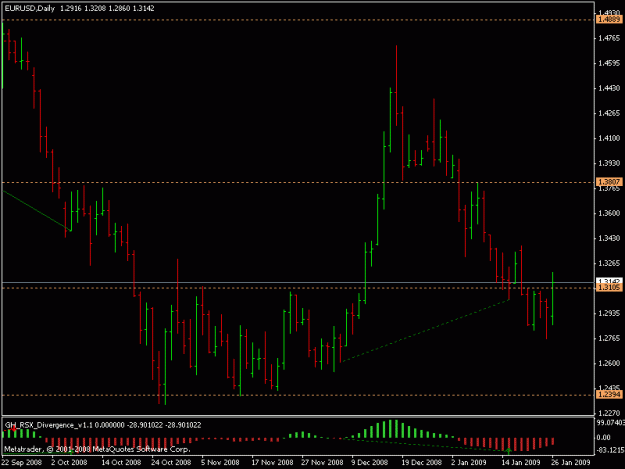
Task: Select the grey current-price horizontal line
Action: (298, 283)
